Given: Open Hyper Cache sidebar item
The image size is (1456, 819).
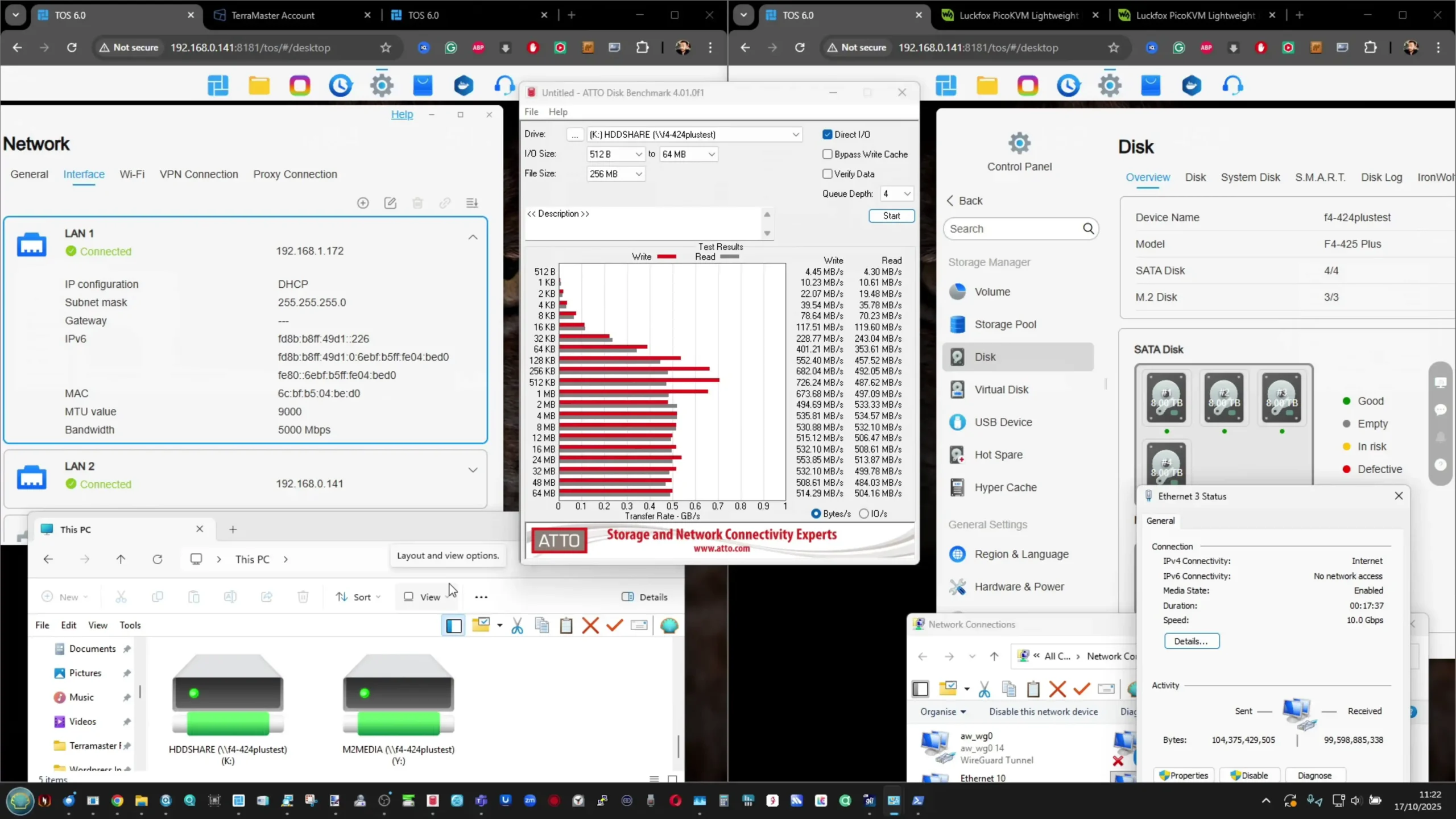Looking at the screenshot, I should tap(1005, 487).
